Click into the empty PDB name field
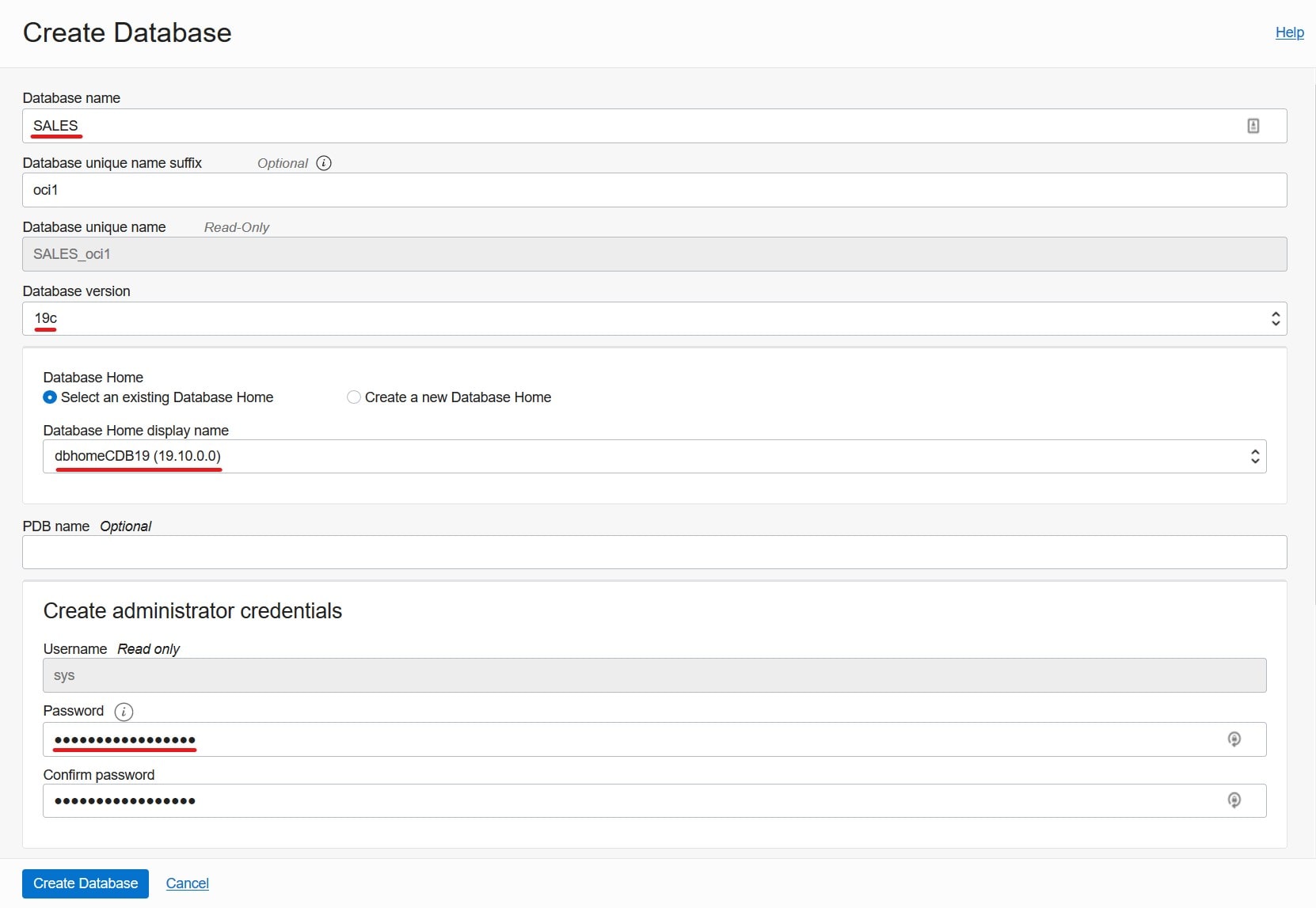 (633, 552)
